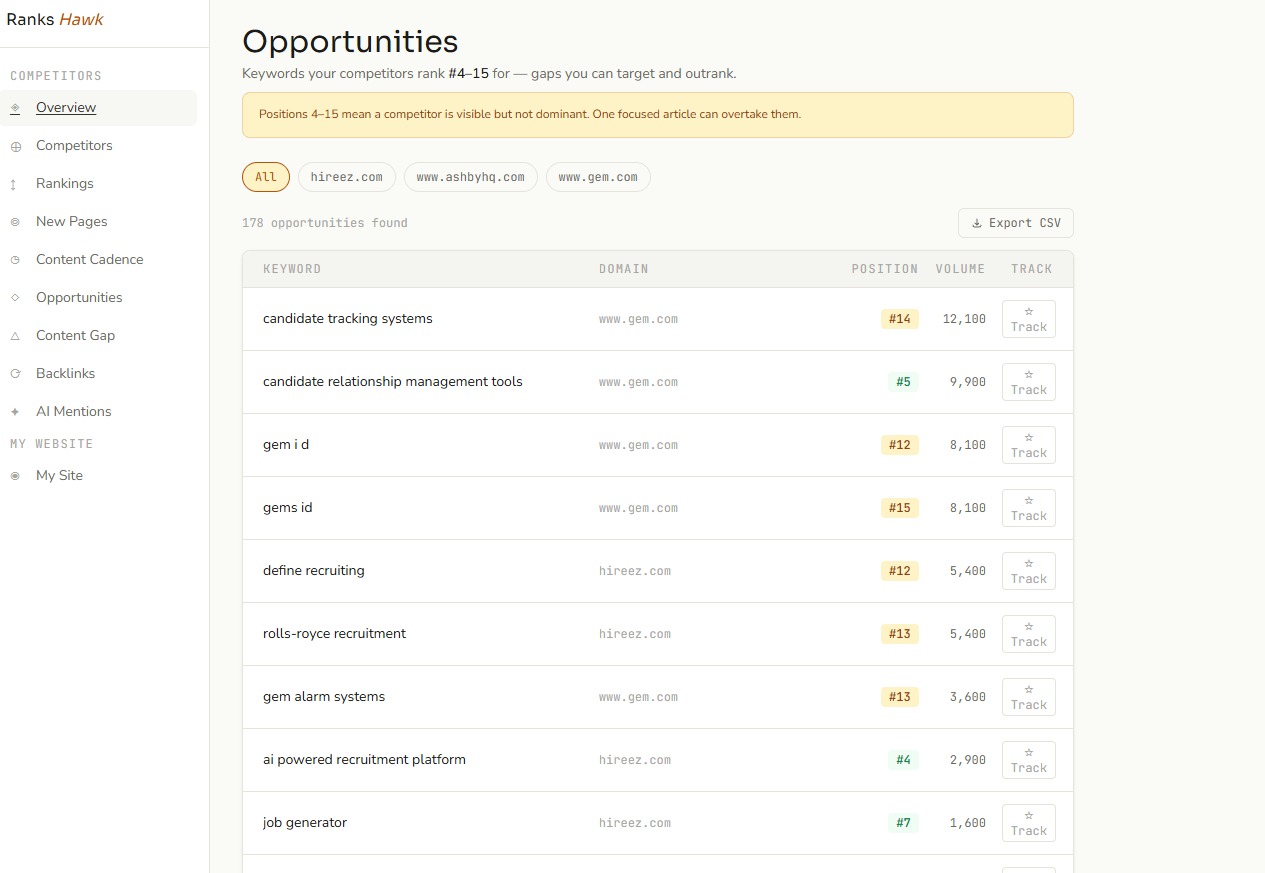Track the rolls-royce recruitment keyword
Image resolution: width=1265 pixels, height=873 pixels.
1029,634
